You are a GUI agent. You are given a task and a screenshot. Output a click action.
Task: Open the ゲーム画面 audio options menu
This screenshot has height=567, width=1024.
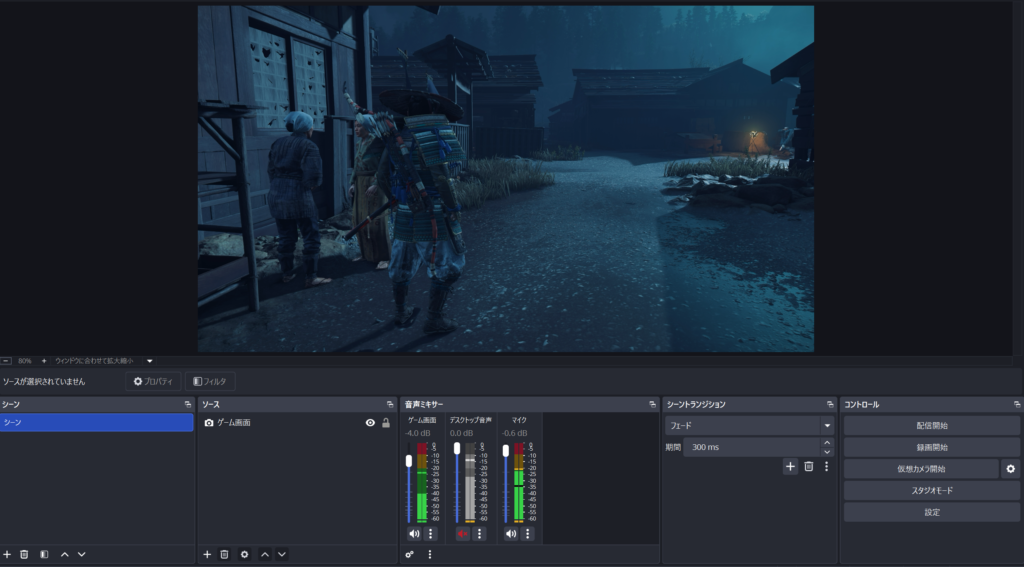431,534
